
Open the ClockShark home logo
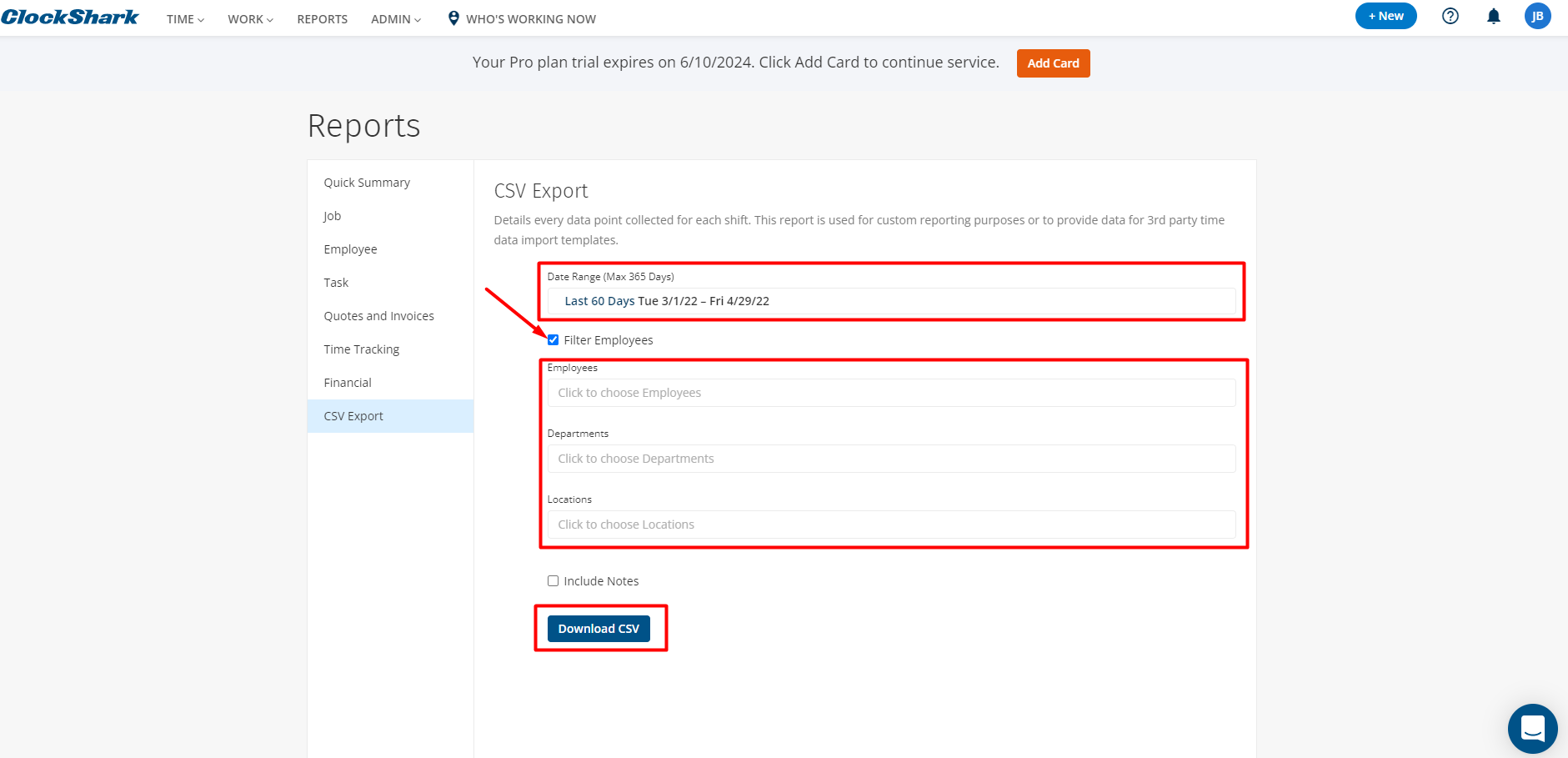click(70, 18)
